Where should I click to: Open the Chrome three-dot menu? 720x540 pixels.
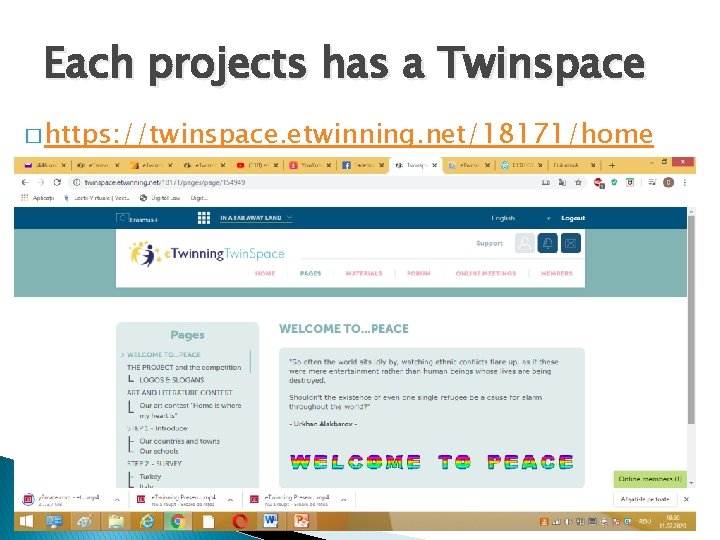click(x=685, y=182)
